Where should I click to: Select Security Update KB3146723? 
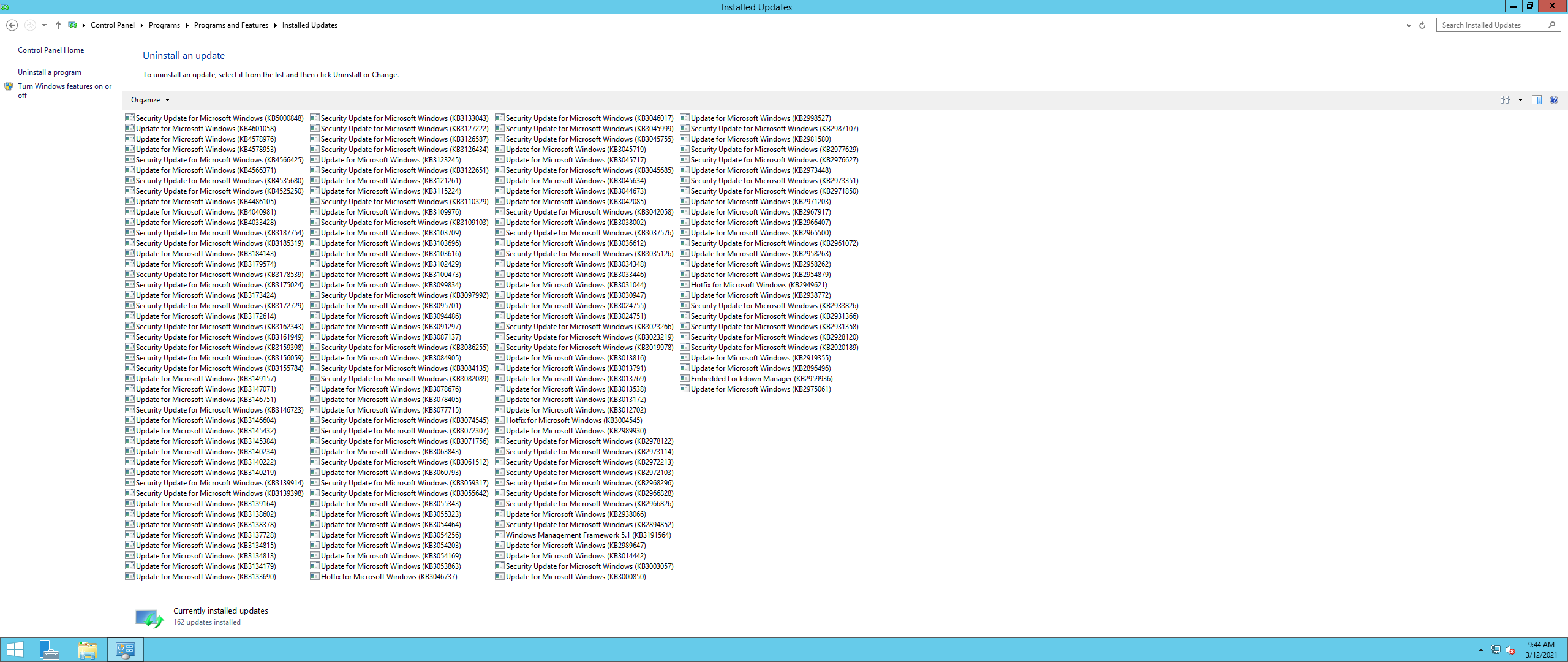[x=214, y=410]
